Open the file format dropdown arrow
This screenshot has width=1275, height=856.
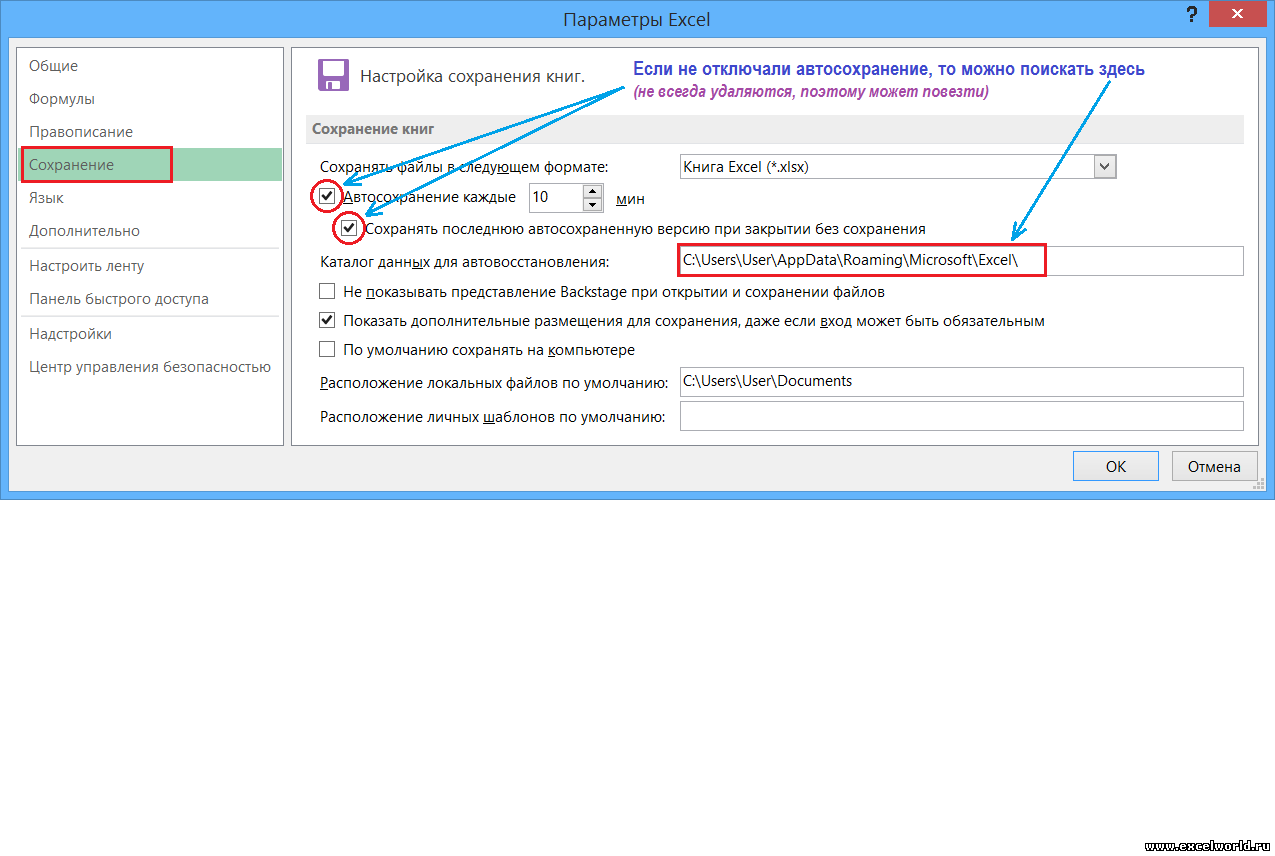1105,167
